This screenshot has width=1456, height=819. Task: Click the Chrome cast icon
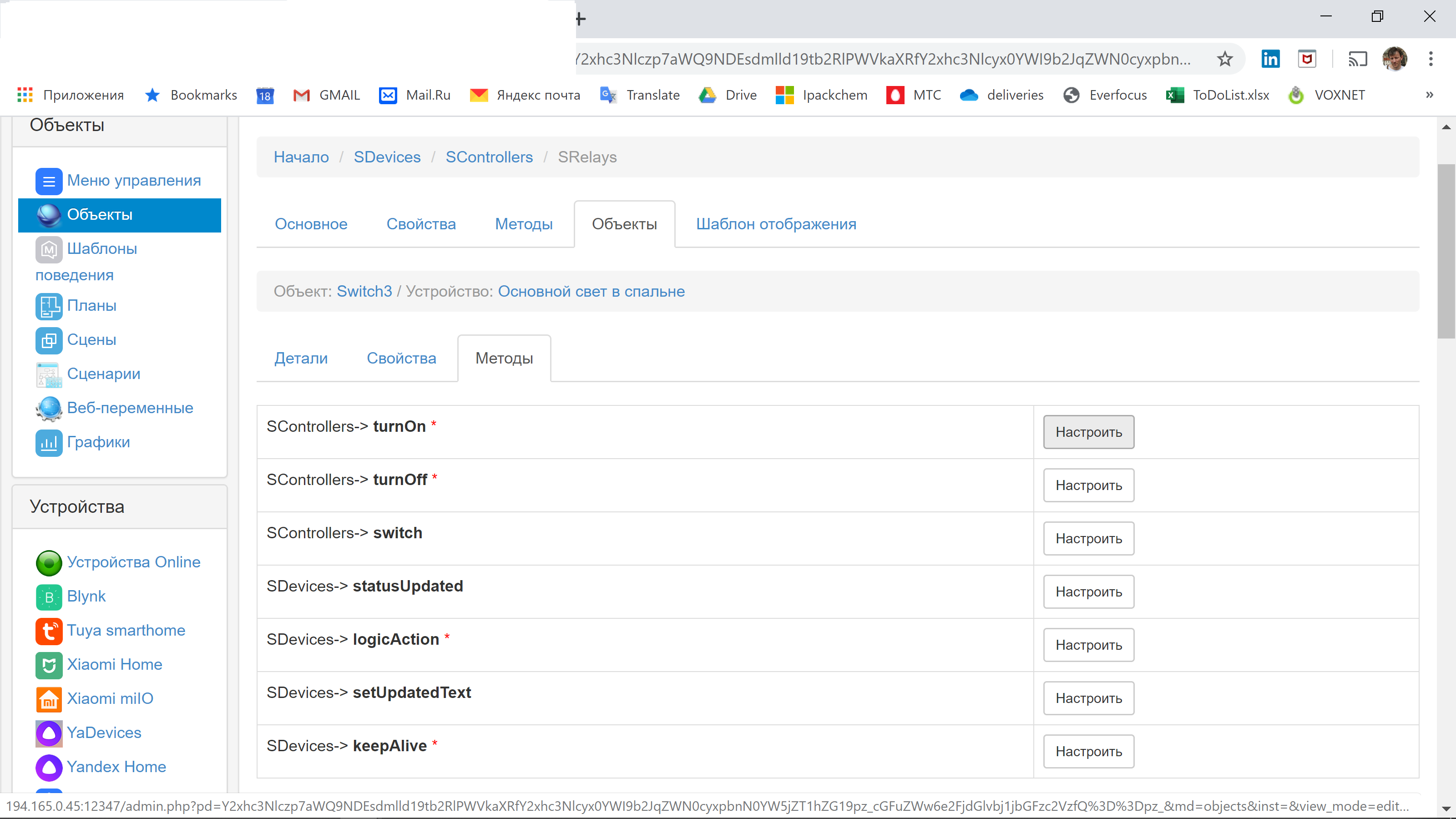pyautogui.click(x=1358, y=59)
